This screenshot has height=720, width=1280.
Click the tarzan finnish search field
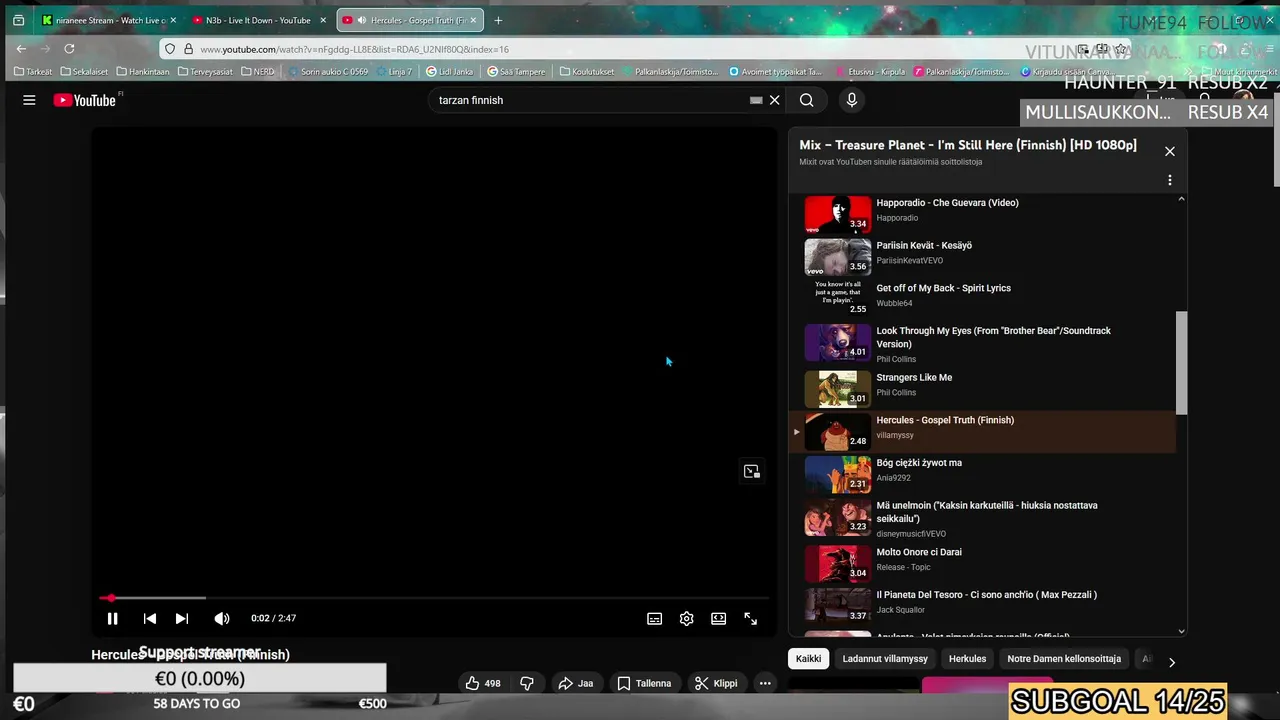[x=590, y=100]
